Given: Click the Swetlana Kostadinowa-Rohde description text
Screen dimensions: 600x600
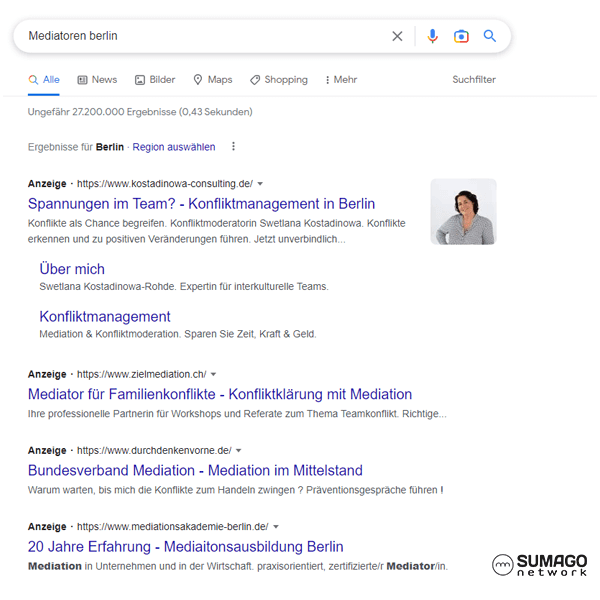Looking at the screenshot, I should pos(184,287).
